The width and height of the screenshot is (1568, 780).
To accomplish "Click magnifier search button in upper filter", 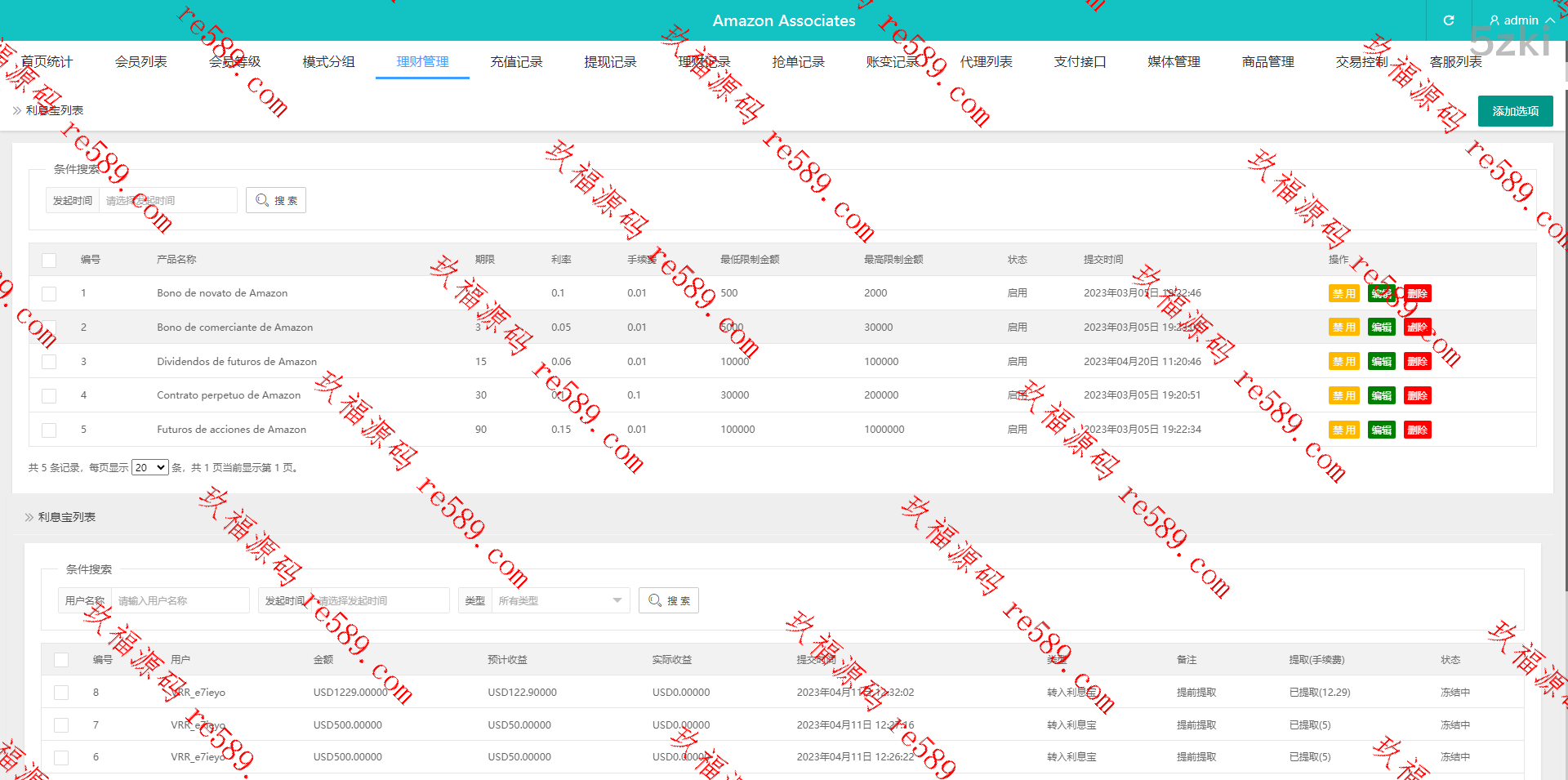I will pyautogui.click(x=276, y=200).
